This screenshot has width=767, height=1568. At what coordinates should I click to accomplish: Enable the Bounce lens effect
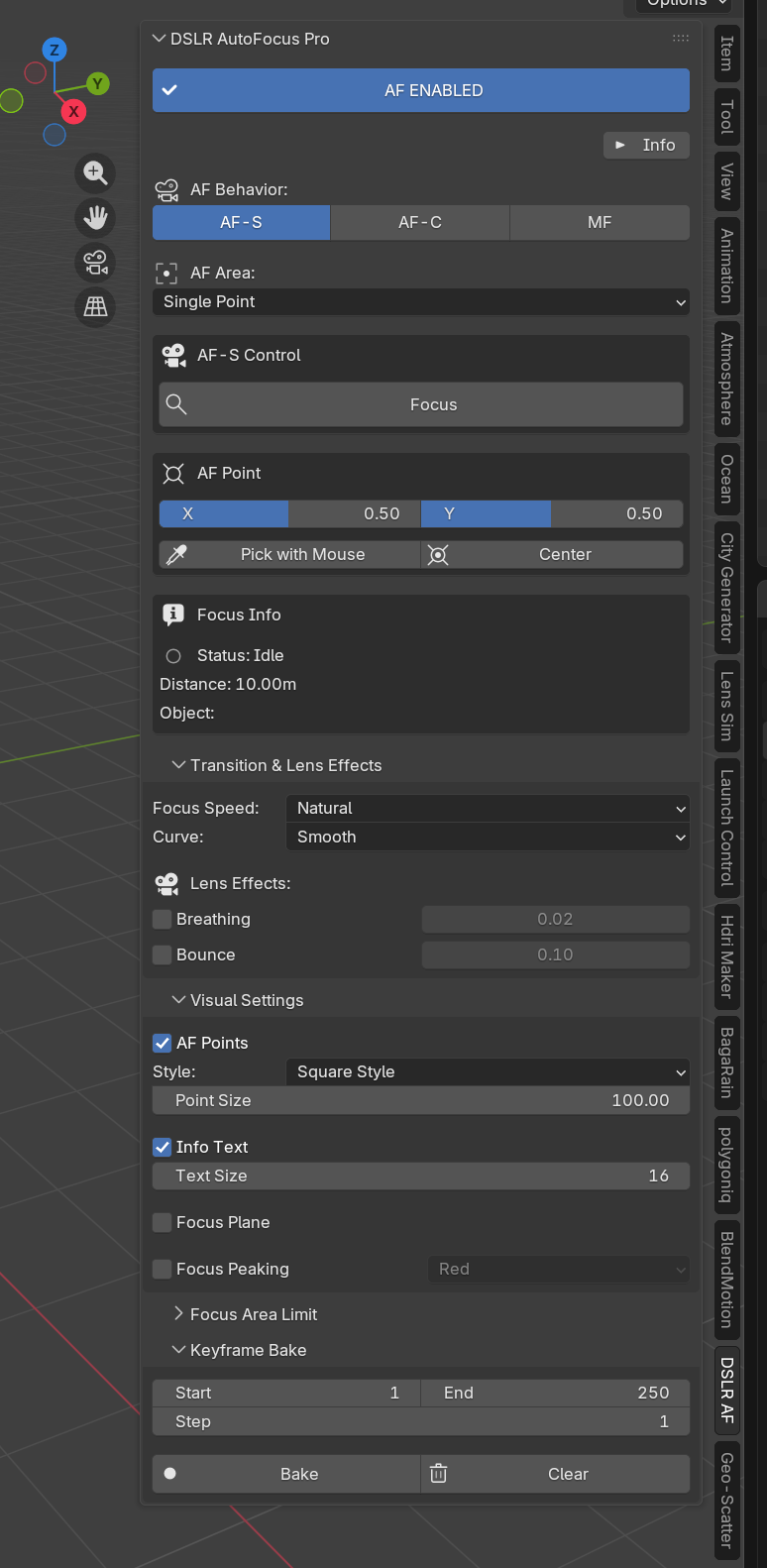163,954
